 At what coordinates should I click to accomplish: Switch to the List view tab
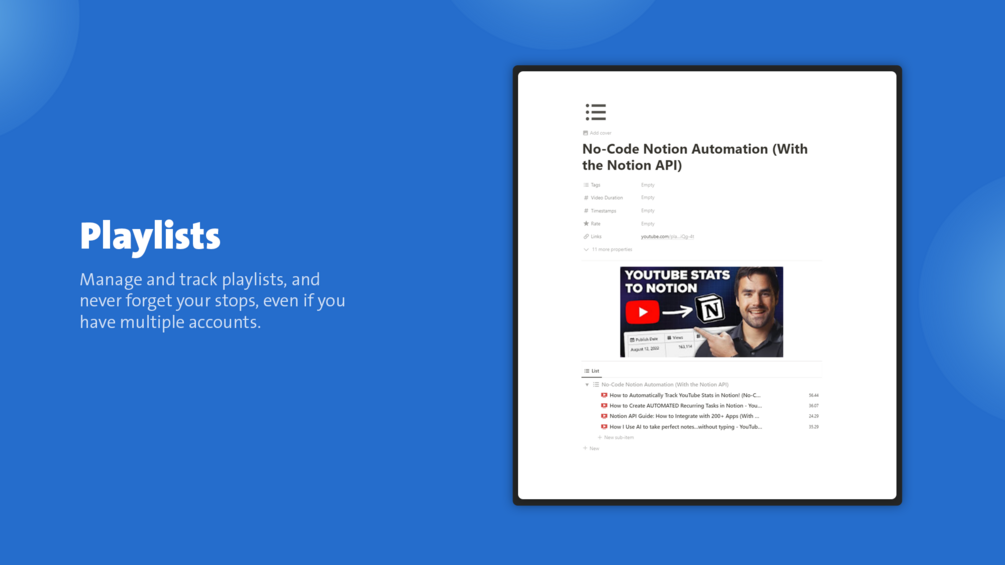(x=592, y=371)
